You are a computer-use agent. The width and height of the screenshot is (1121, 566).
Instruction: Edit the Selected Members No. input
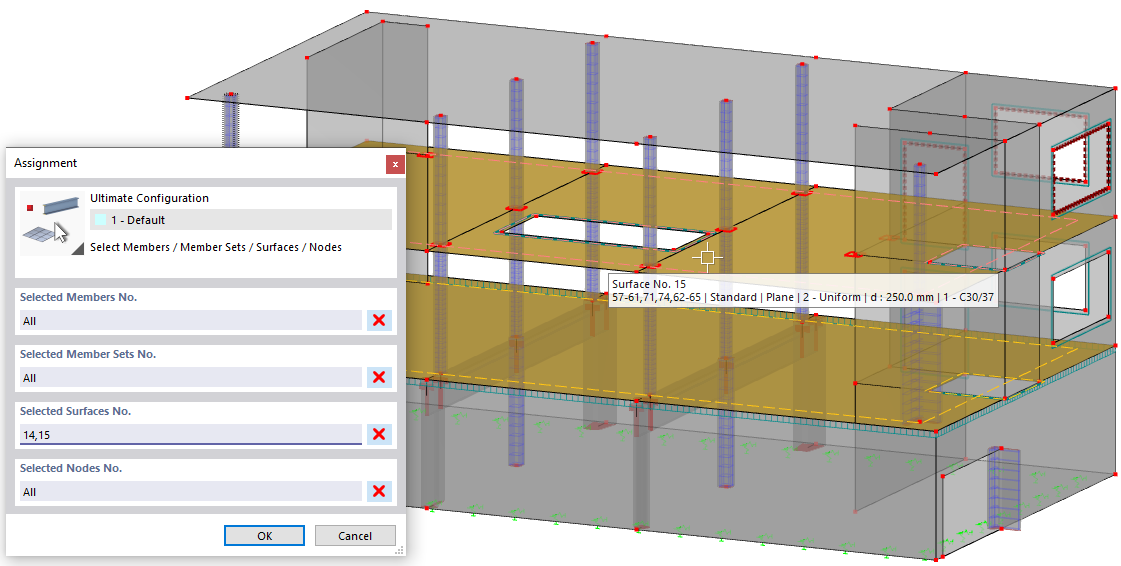[190, 320]
